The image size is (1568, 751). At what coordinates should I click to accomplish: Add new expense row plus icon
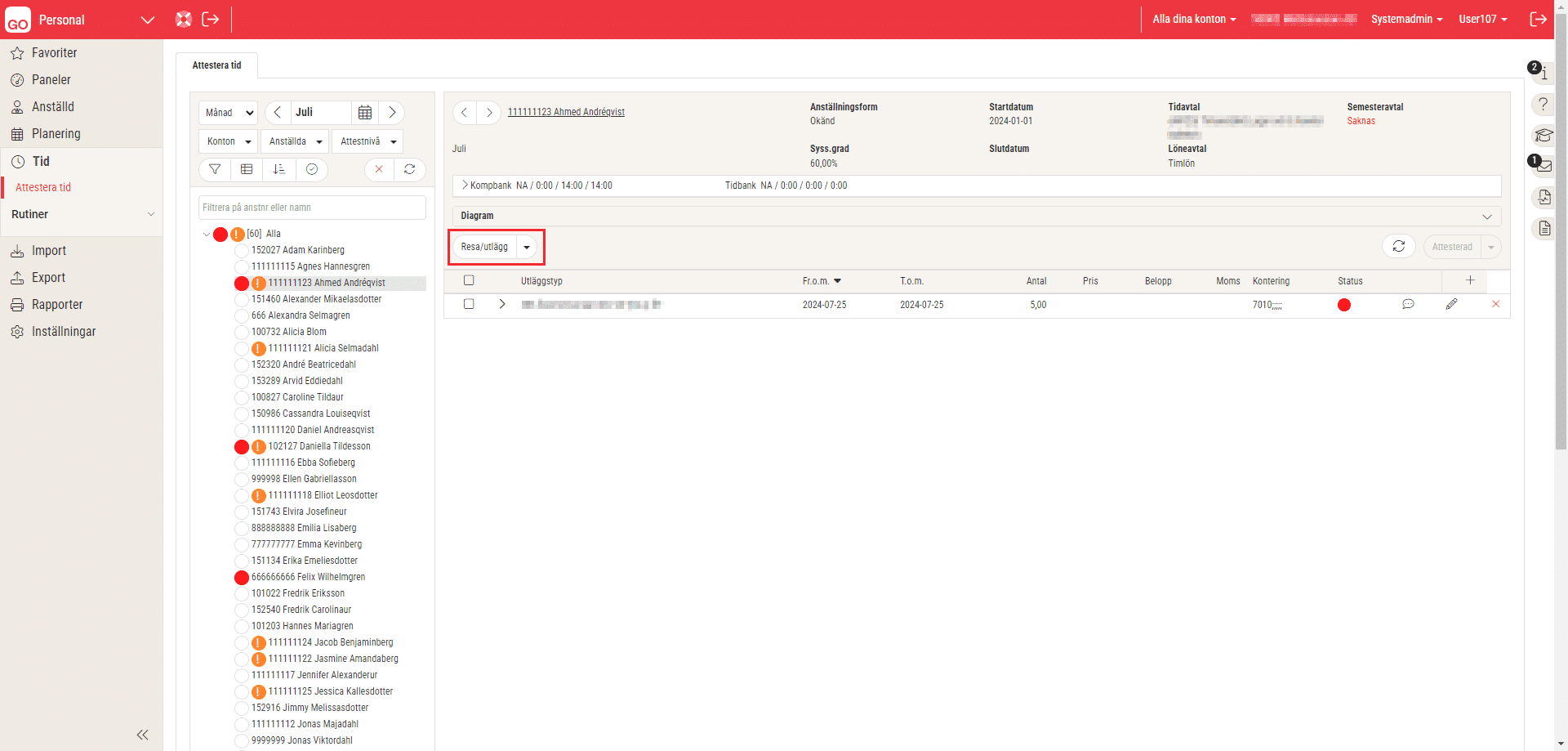pyautogui.click(x=1470, y=280)
